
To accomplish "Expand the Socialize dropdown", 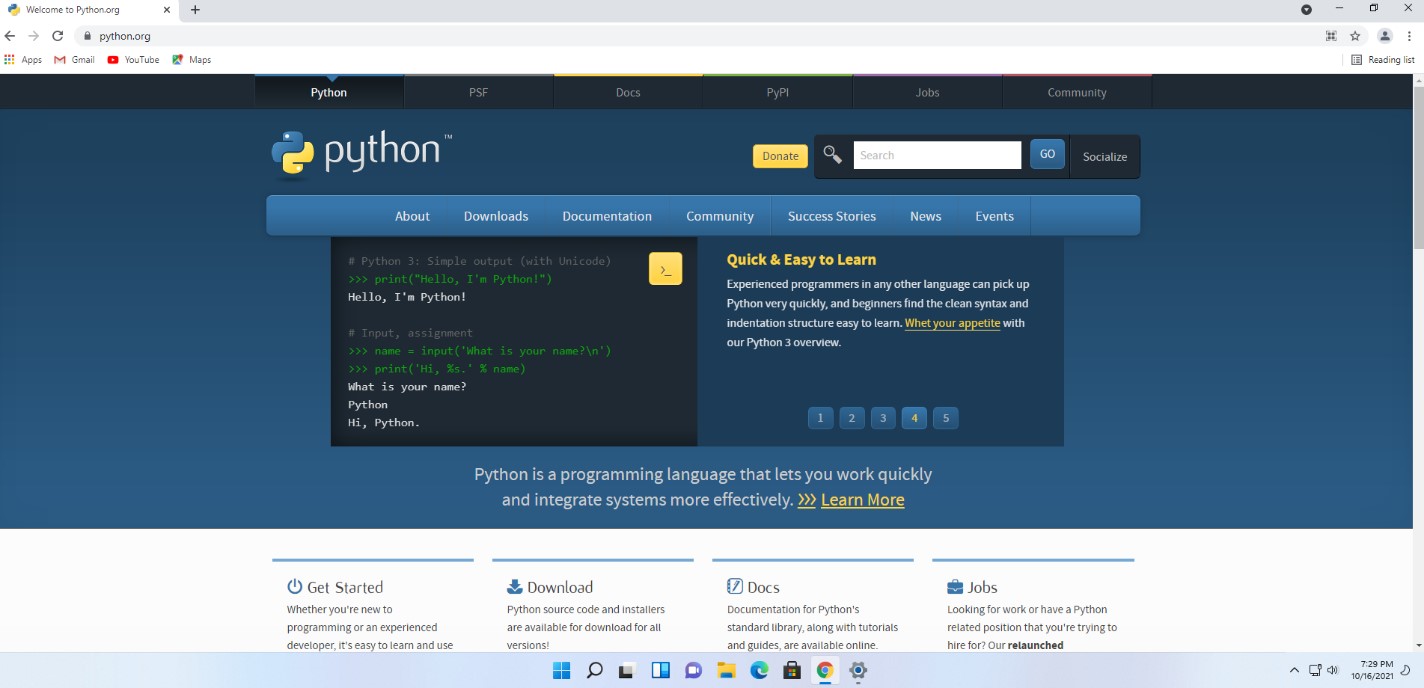I will (1104, 157).
